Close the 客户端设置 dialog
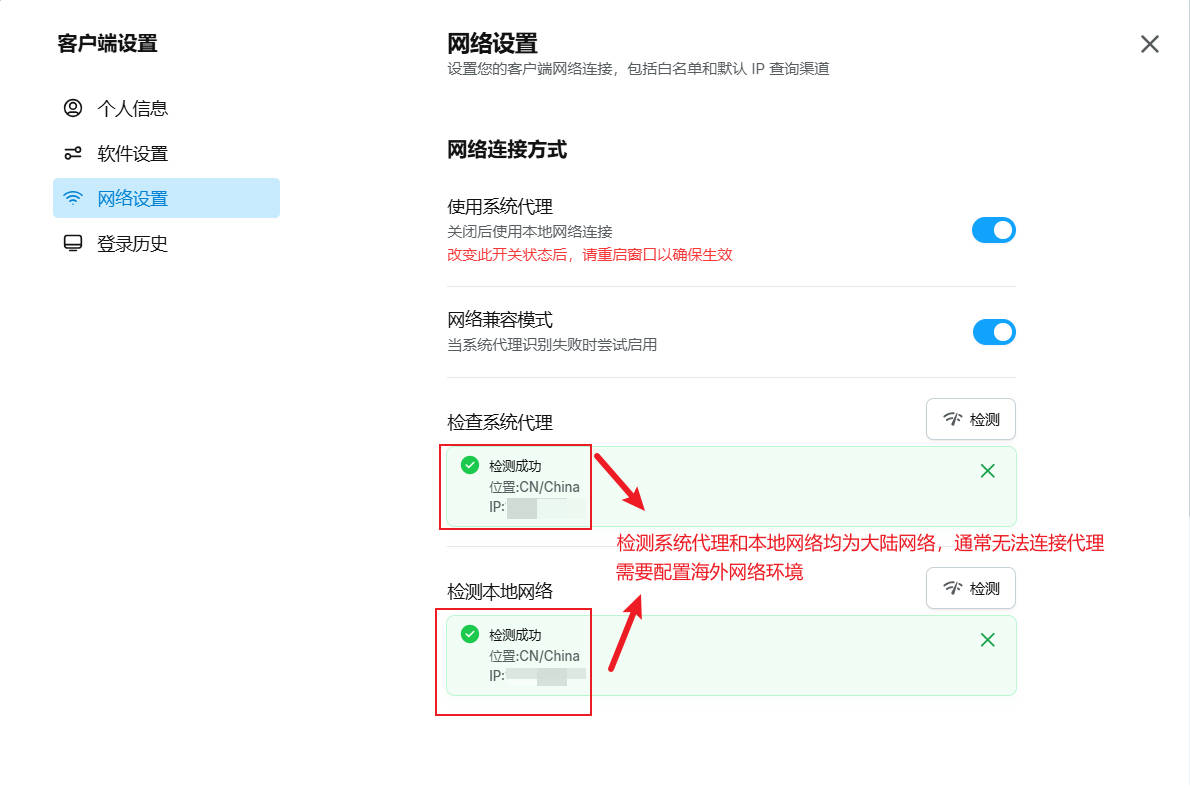The height and width of the screenshot is (788, 1190). (1150, 44)
